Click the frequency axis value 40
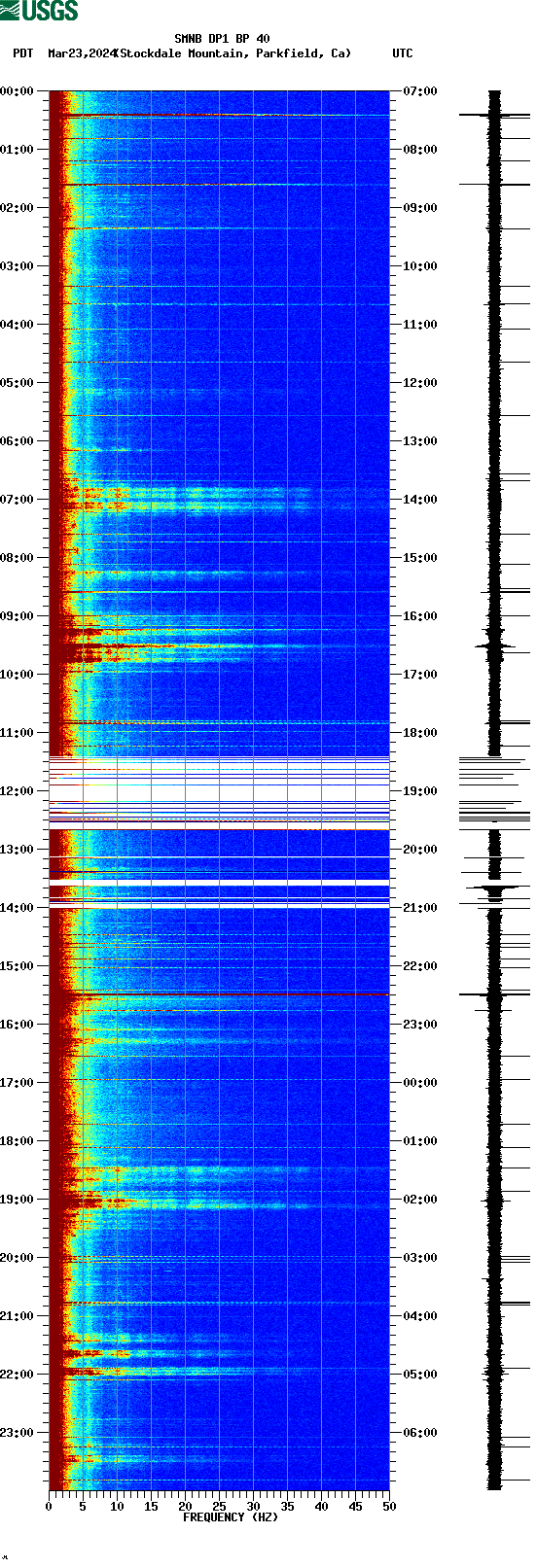The height and width of the screenshot is (1568, 537). coord(321,1507)
